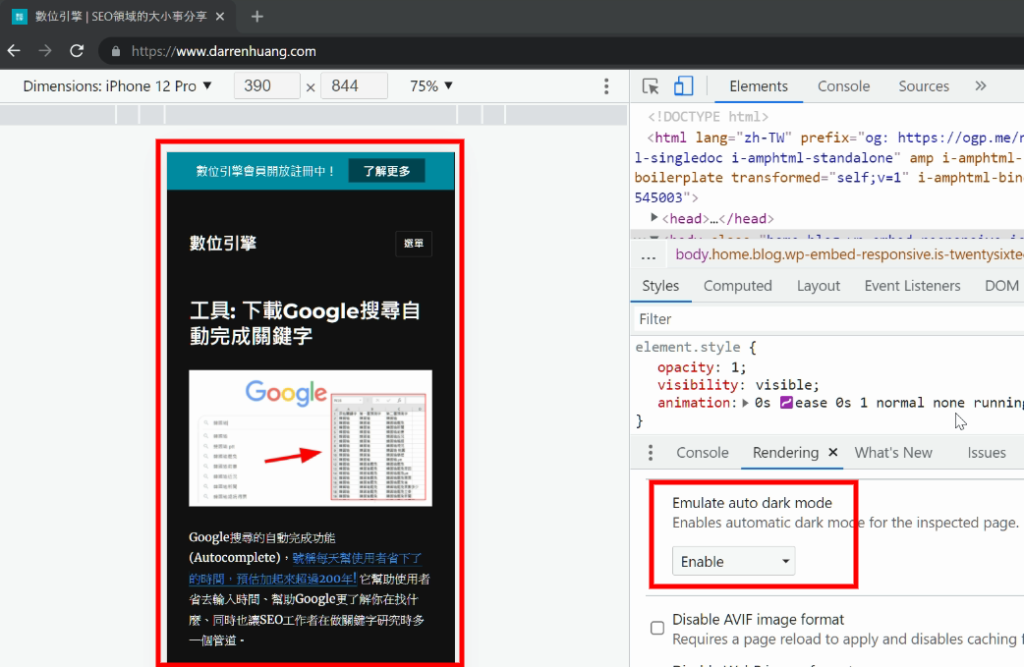Open the Computed pane tab
The height and width of the screenshot is (667, 1024).
[737, 285]
